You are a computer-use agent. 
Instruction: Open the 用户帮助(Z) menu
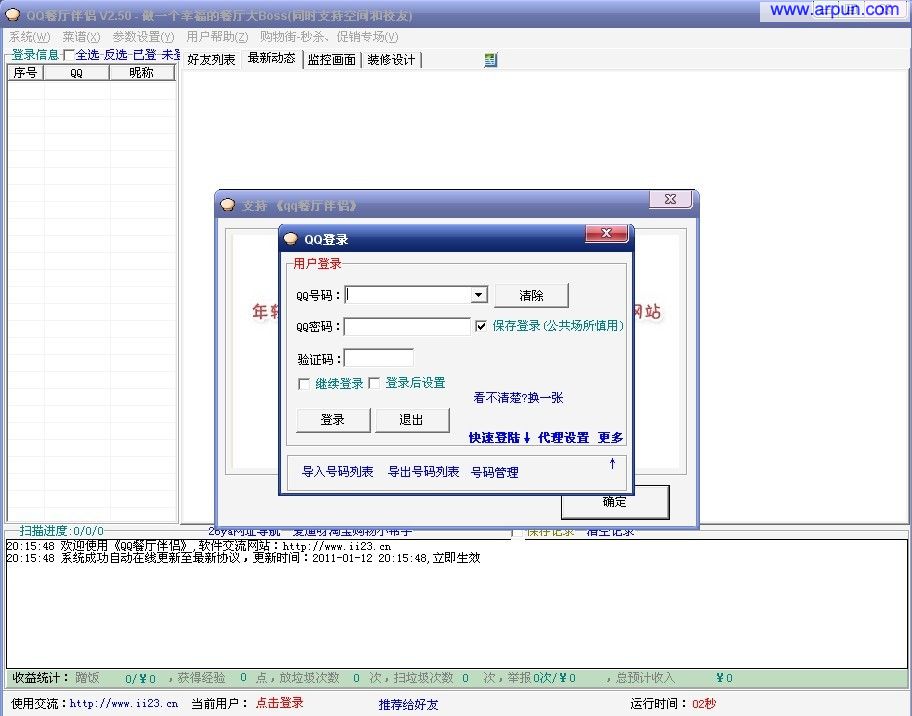coord(217,37)
